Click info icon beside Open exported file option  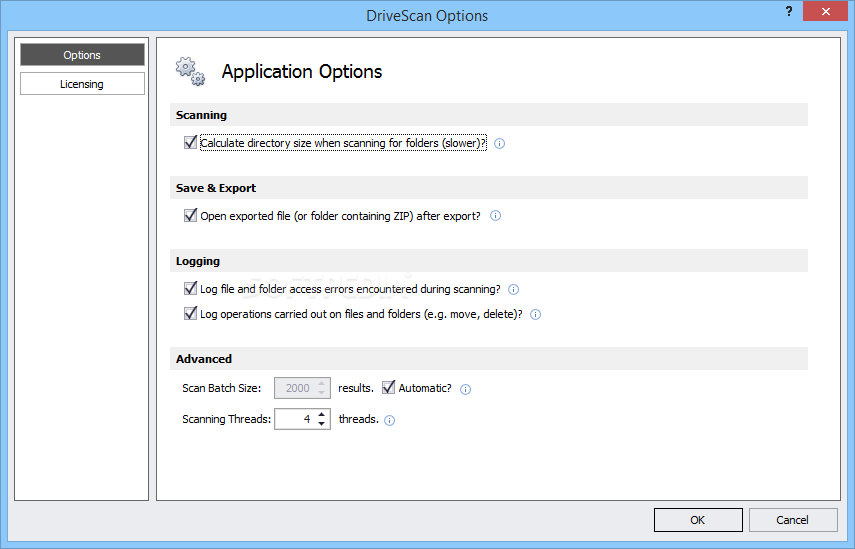coord(495,216)
